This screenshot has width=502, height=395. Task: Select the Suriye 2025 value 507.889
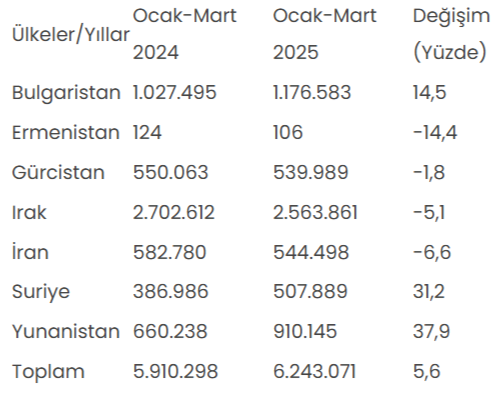(x=310, y=292)
